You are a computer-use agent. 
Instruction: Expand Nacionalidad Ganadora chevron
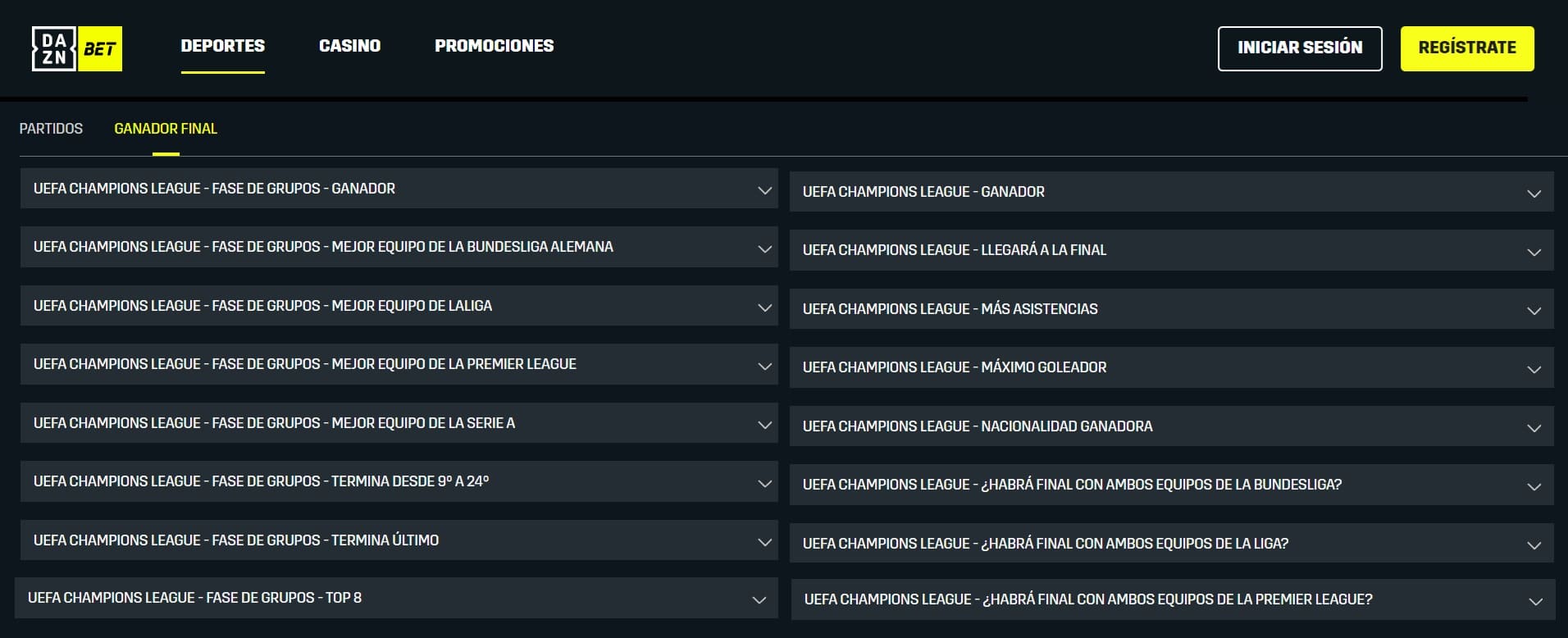1534,428
